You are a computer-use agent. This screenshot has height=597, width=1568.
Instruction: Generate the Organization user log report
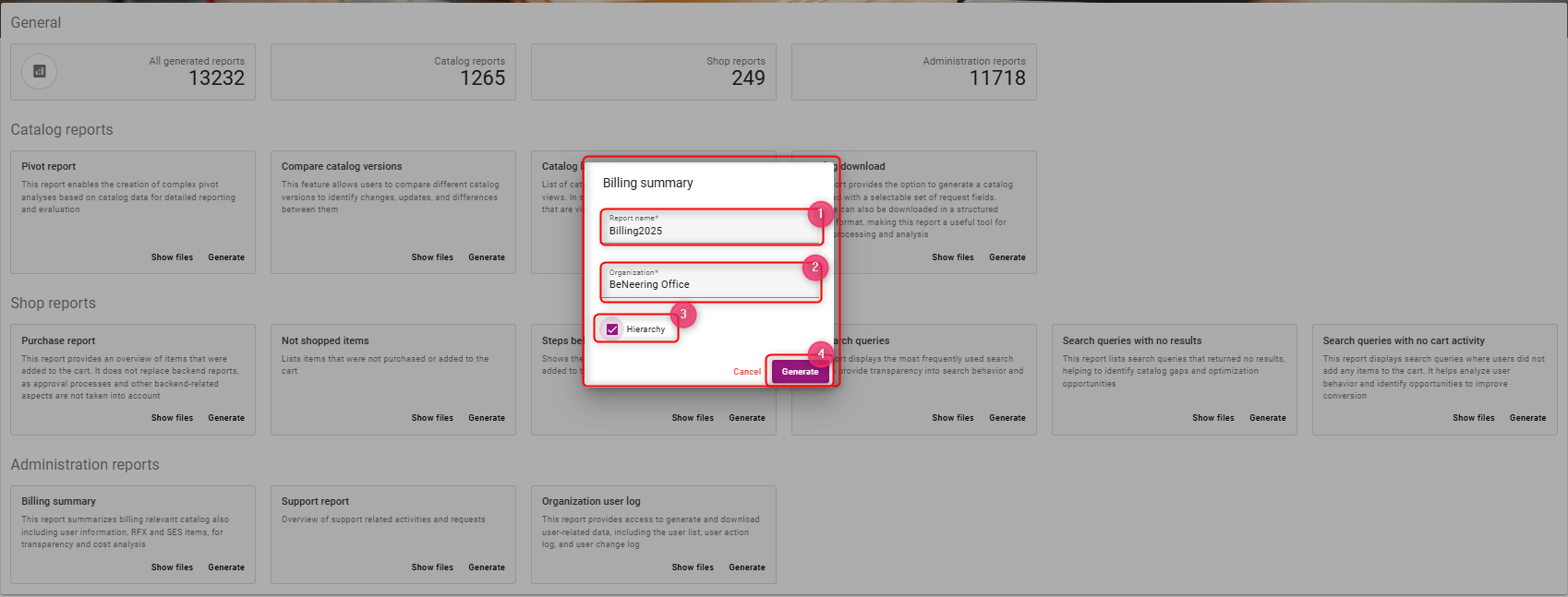746,567
